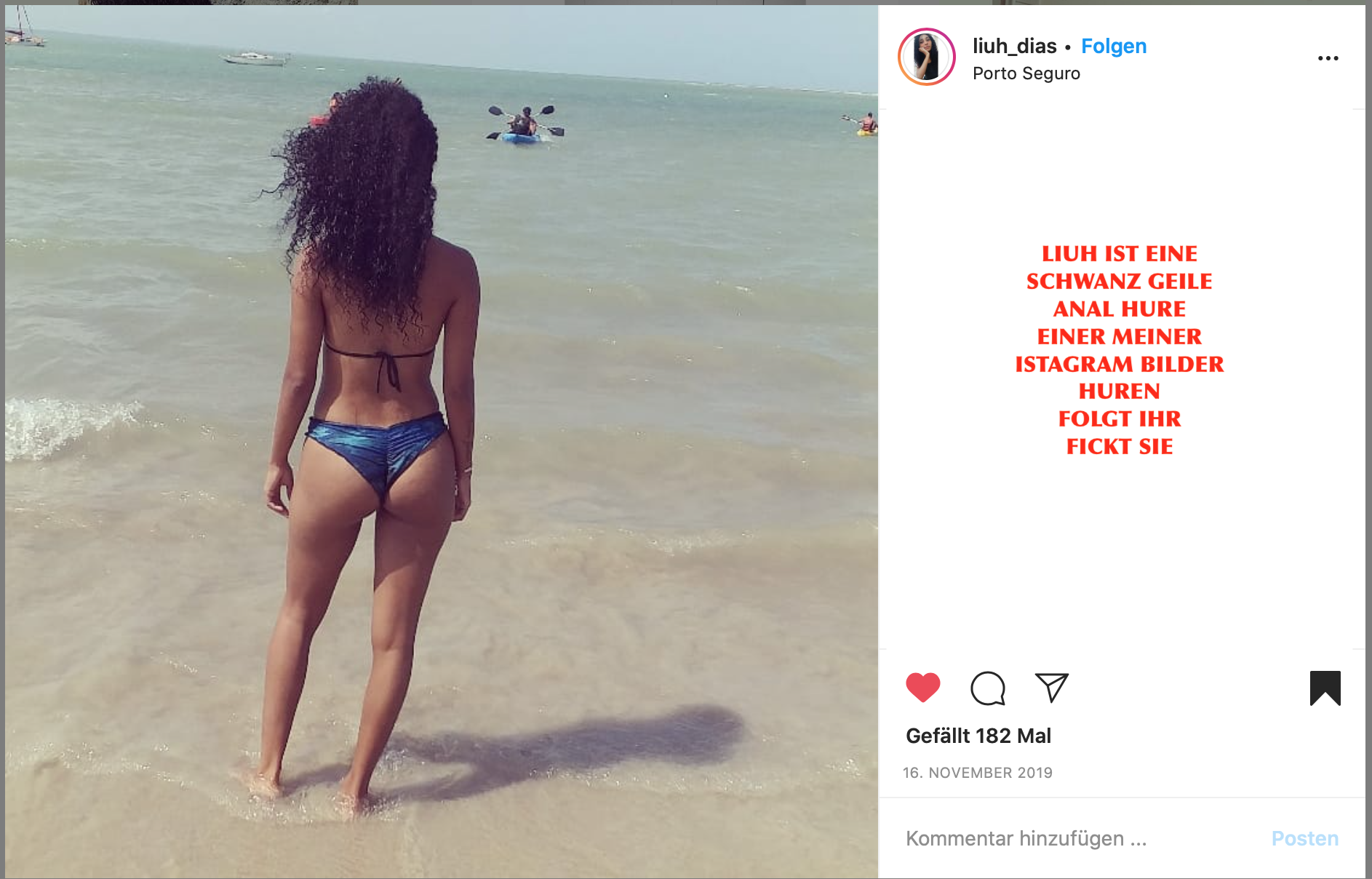Unlike the post via the red heart icon

point(922,688)
